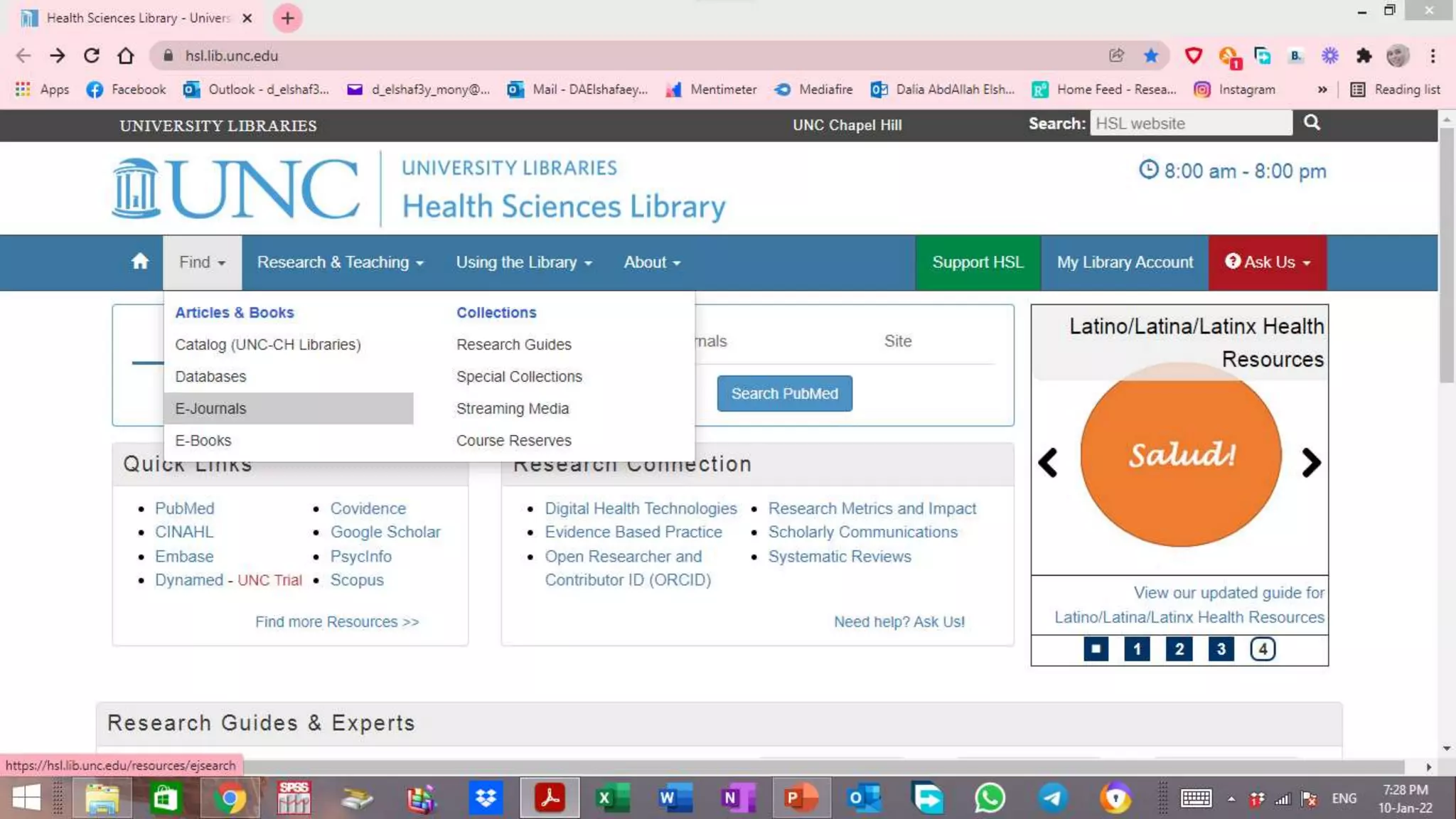Click the magnifier search icon for HSL website
The width and height of the screenshot is (1456, 819).
point(1312,123)
